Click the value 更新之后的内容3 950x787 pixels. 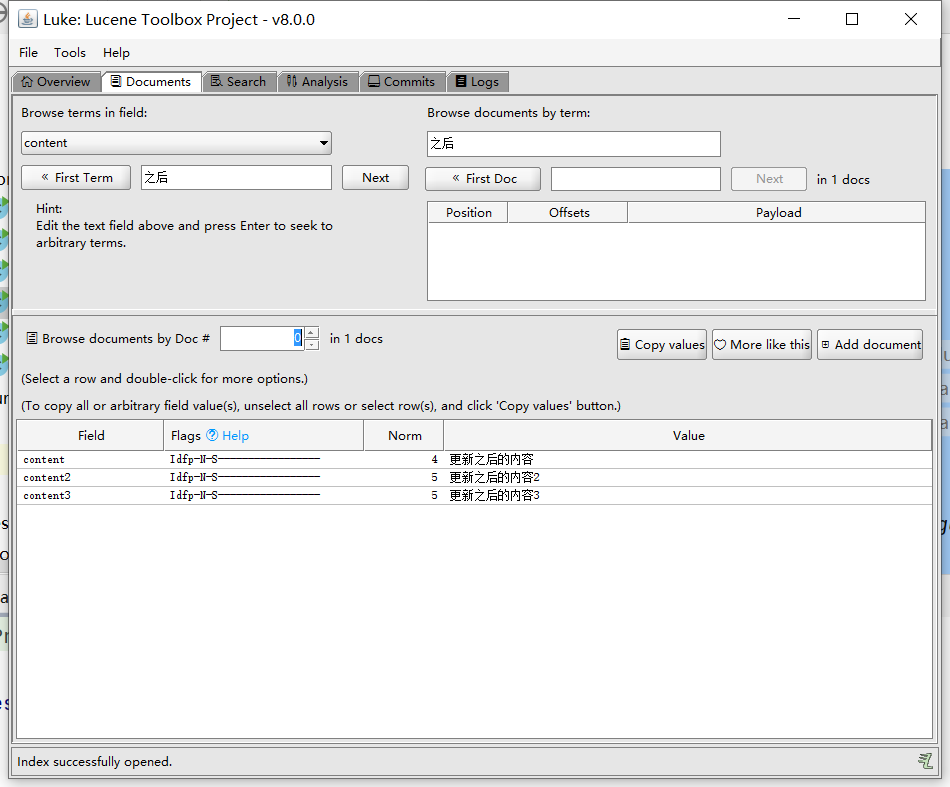[494, 496]
